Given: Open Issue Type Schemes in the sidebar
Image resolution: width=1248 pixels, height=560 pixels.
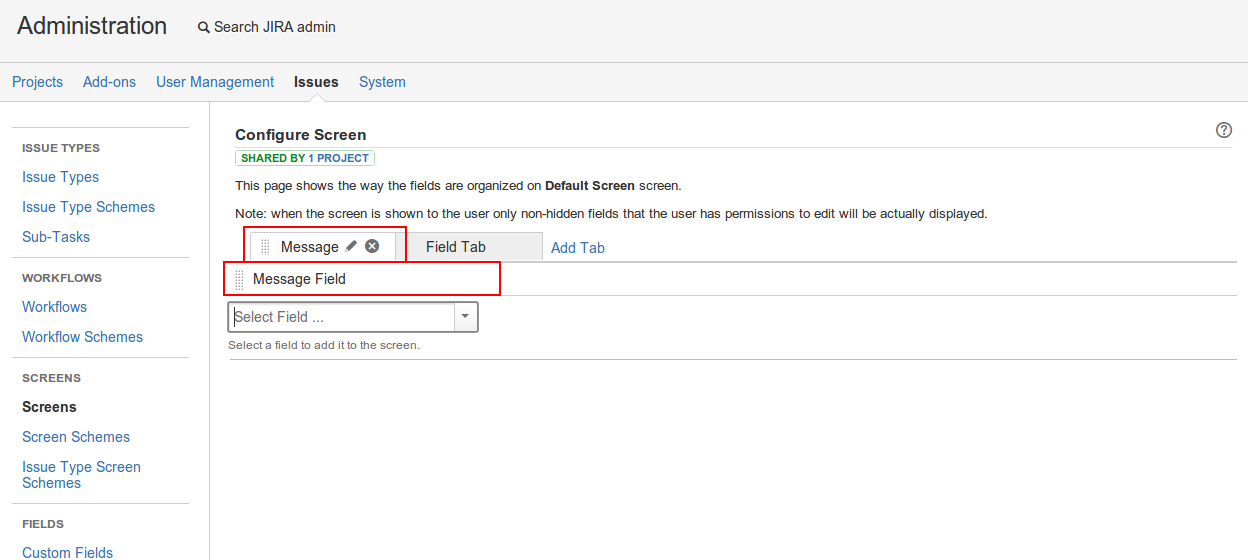Looking at the screenshot, I should click(88, 207).
